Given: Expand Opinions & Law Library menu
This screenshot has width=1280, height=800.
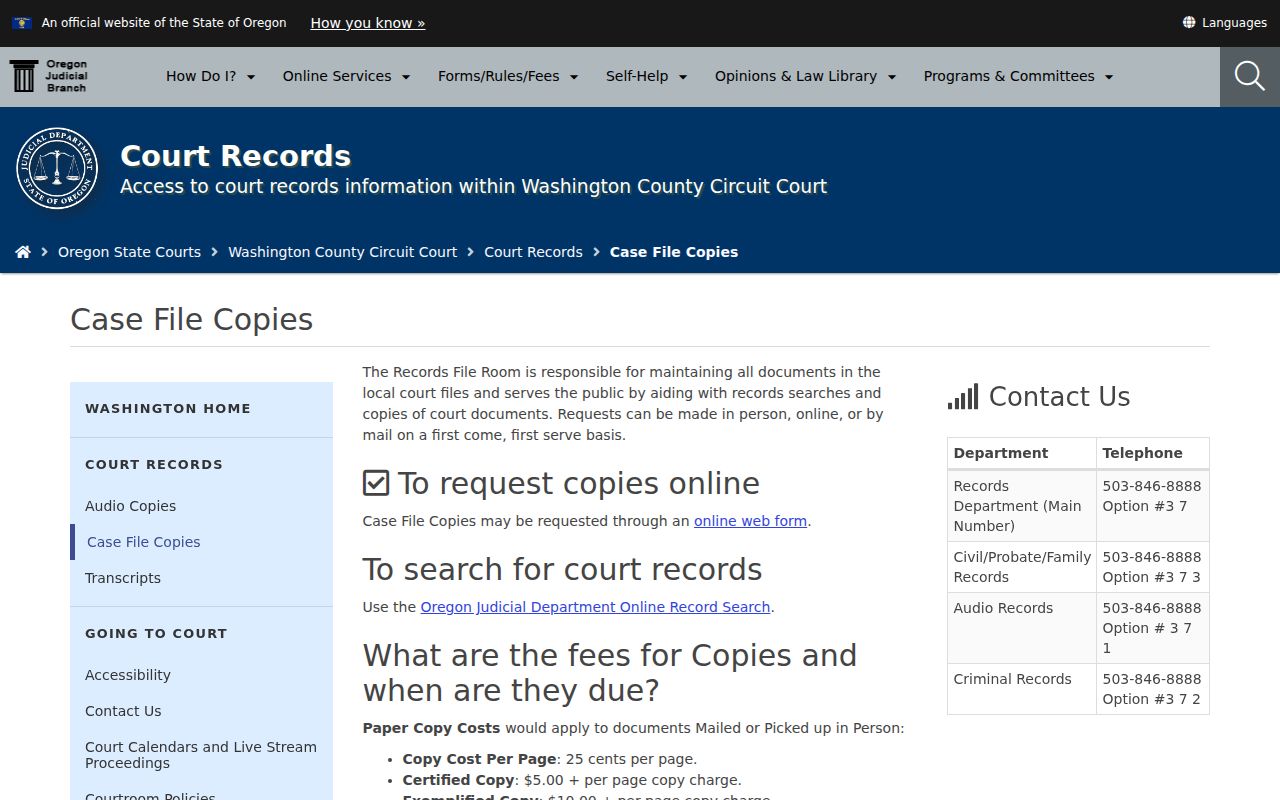Looking at the screenshot, I should pos(806,76).
